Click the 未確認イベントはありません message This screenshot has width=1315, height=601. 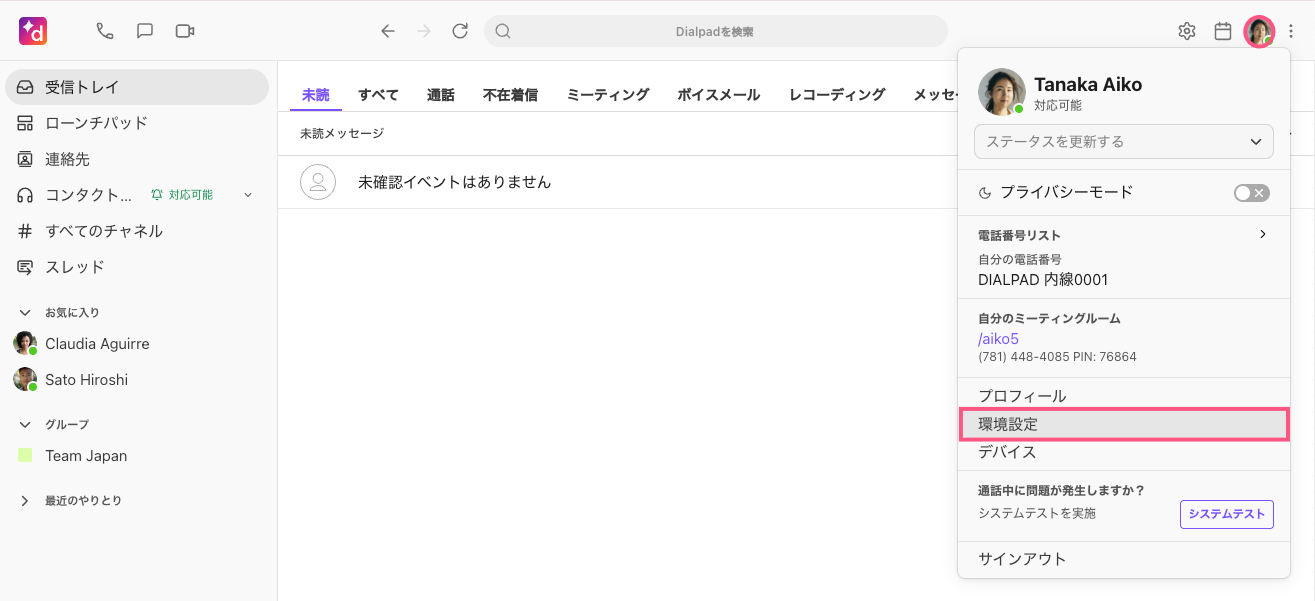pyautogui.click(x=455, y=182)
